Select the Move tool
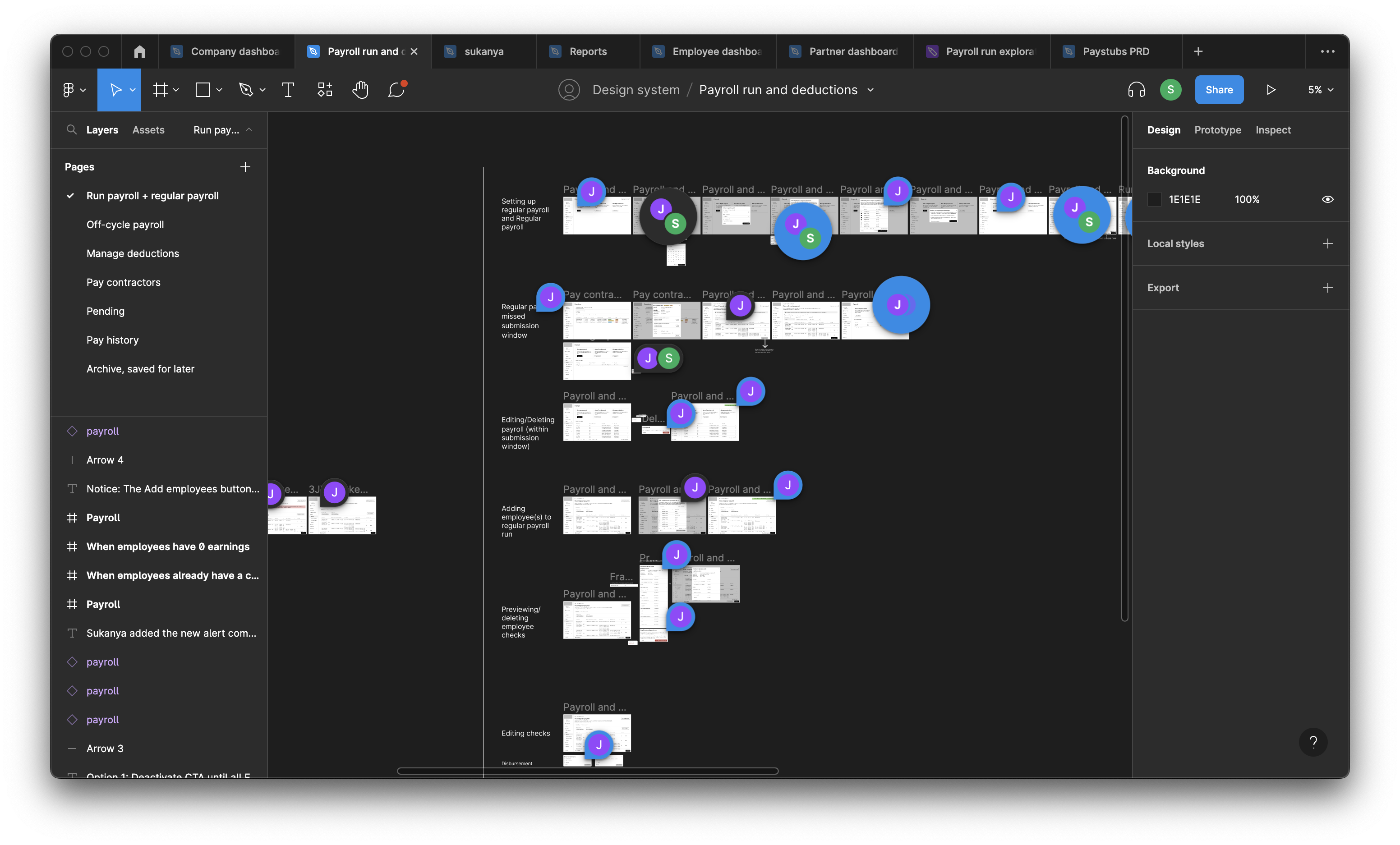Viewport: 1400px width, 845px height. click(115, 90)
